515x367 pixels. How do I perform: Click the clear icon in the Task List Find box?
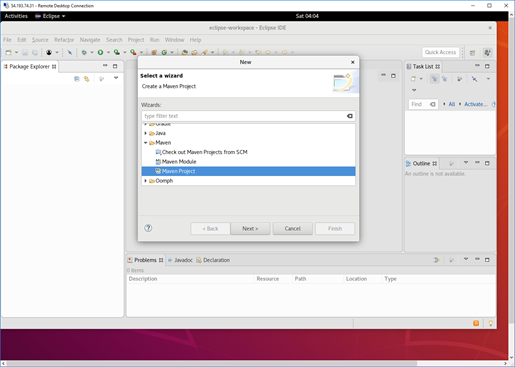click(432, 104)
